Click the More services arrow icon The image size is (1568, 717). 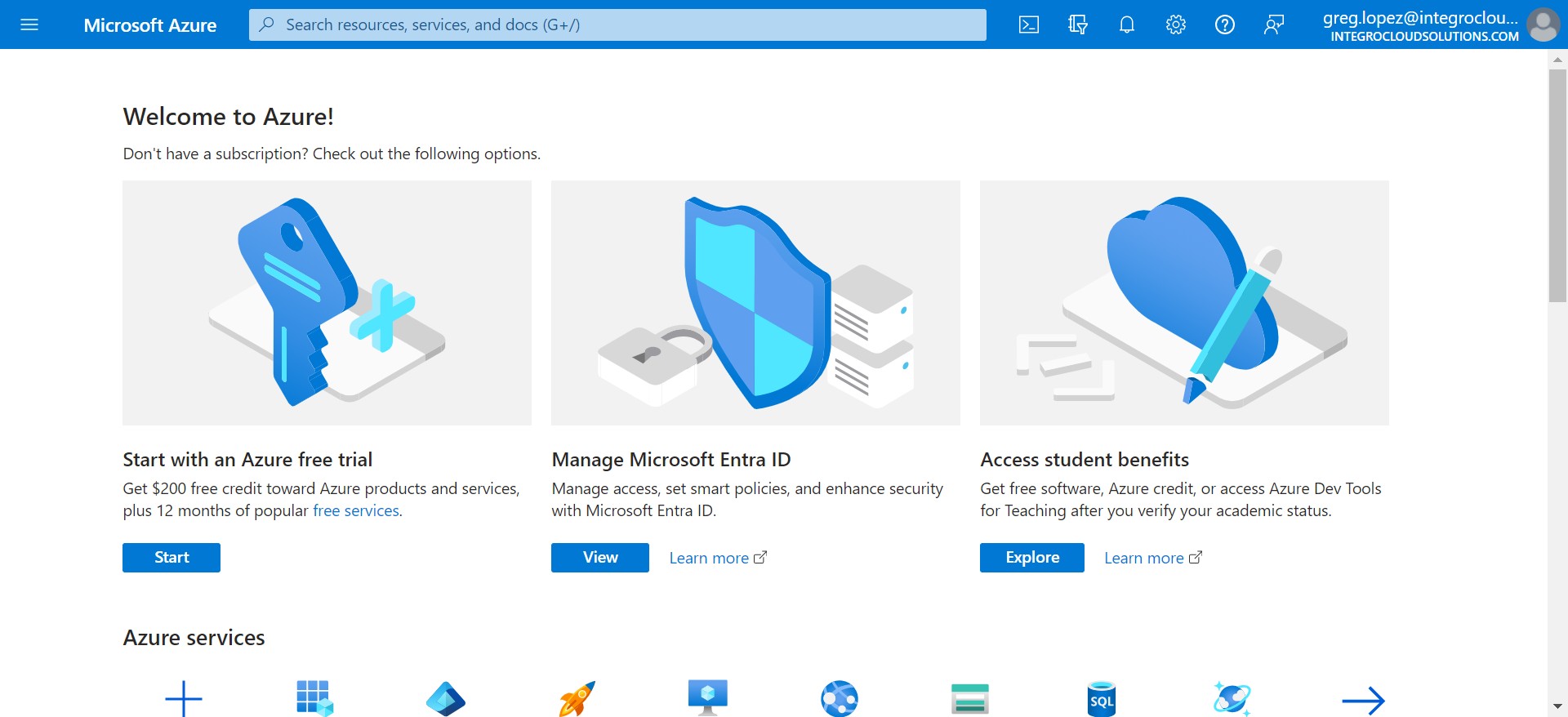coord(1364,700)
